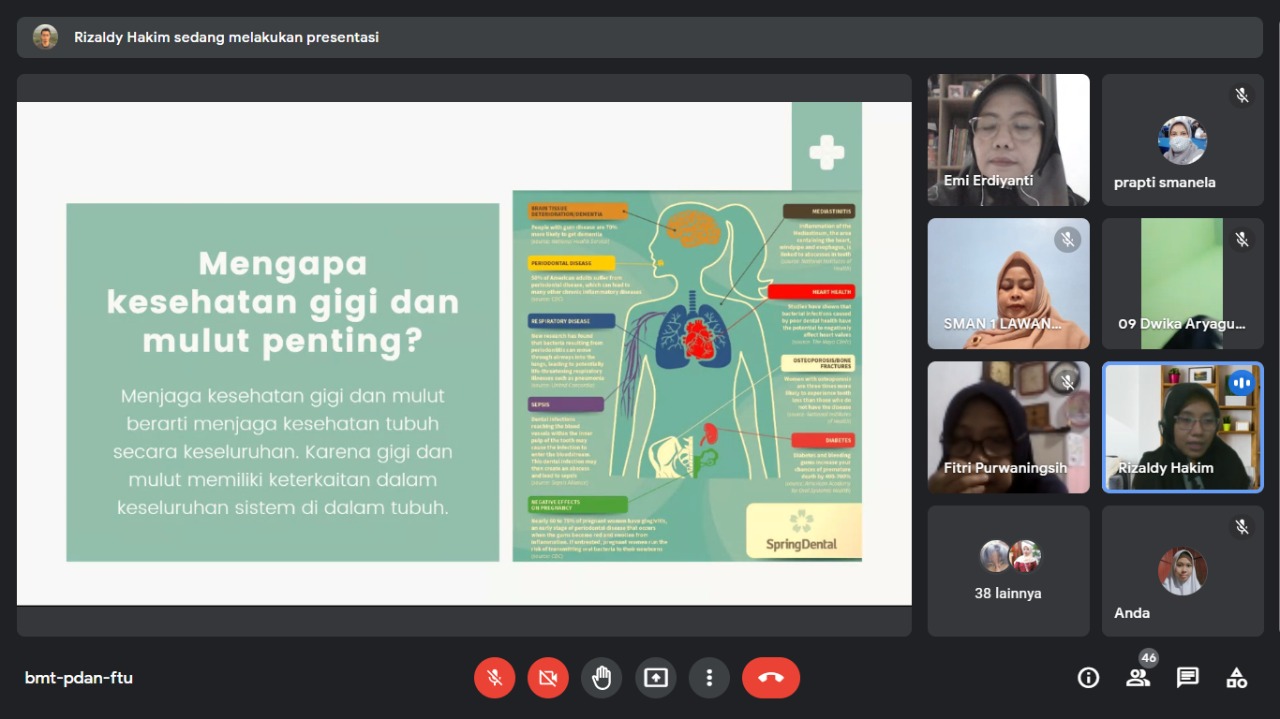The image size is (1280, 719).
Task: Click muted mic icon on 09 Dwika tile
Action: point(1241,240)
